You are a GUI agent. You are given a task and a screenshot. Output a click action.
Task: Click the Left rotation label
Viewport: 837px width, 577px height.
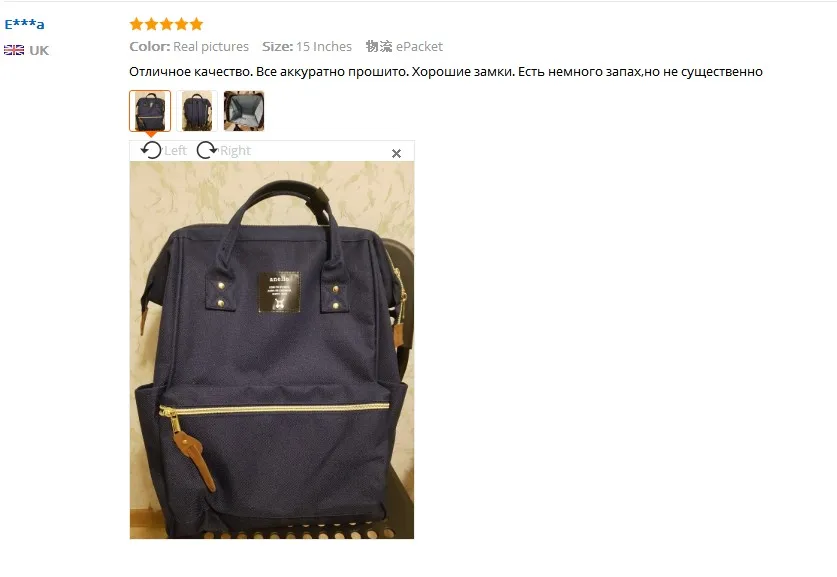(176, 151)
